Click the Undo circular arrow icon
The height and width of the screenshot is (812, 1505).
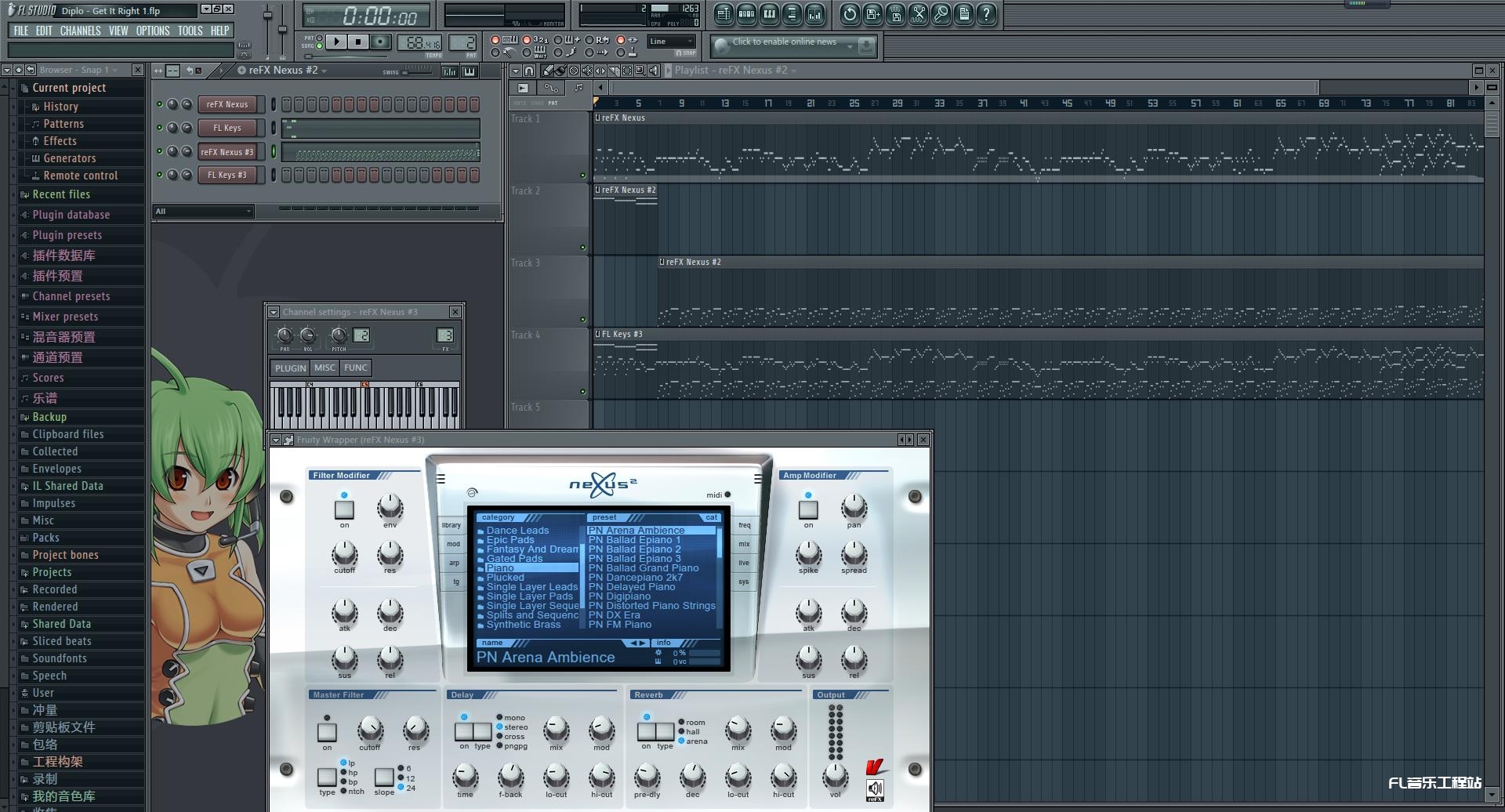pyautogui.click(x=850, y=13)
